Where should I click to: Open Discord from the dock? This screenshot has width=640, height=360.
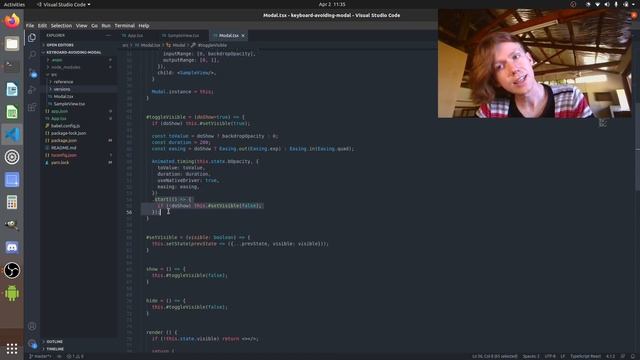12,247
